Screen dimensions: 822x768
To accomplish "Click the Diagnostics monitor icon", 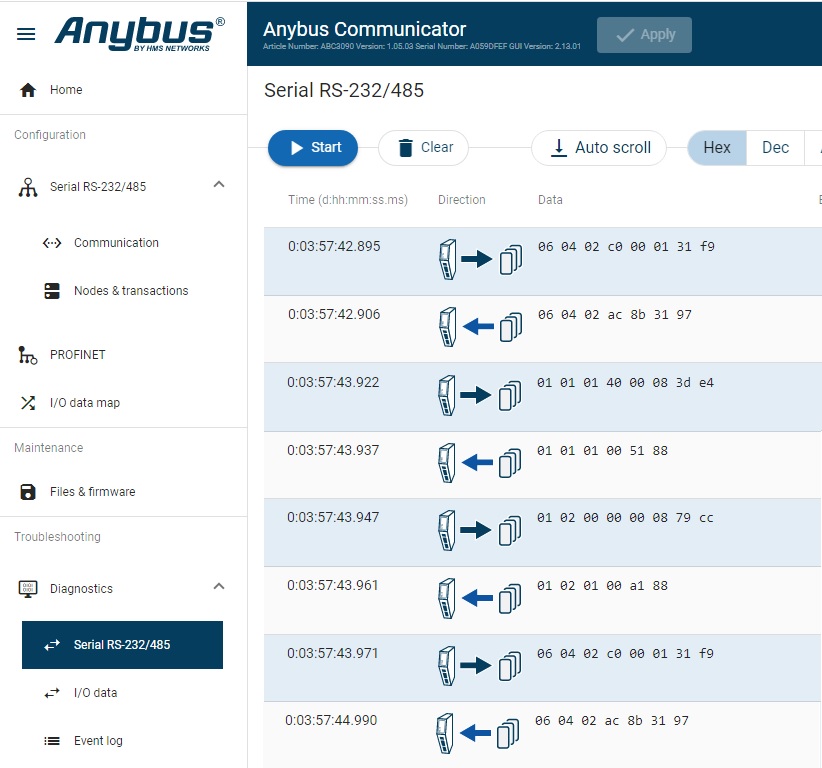I will click(x=28, y=589).
